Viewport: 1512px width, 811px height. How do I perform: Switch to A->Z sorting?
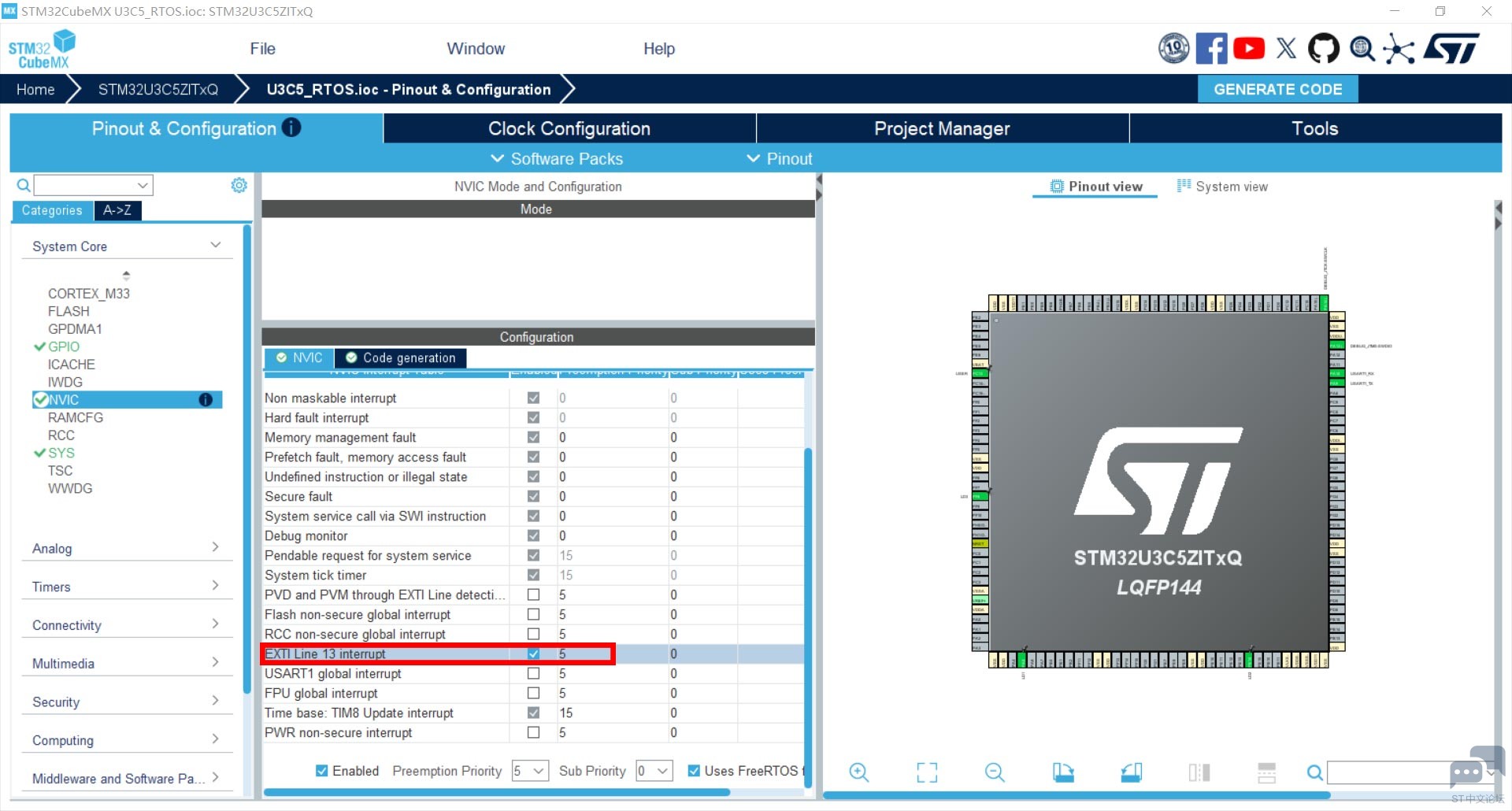117,210
